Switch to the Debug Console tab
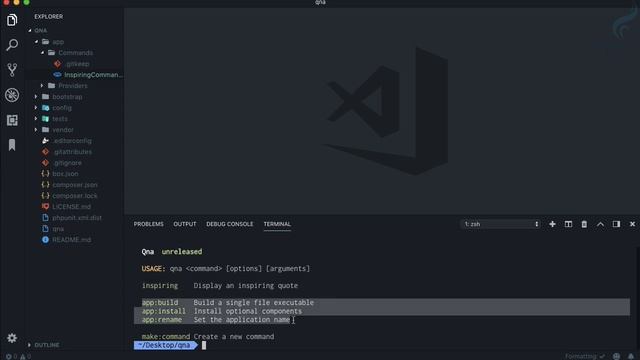Viewport: 640px width, 360px height. (x=230, y=224)
